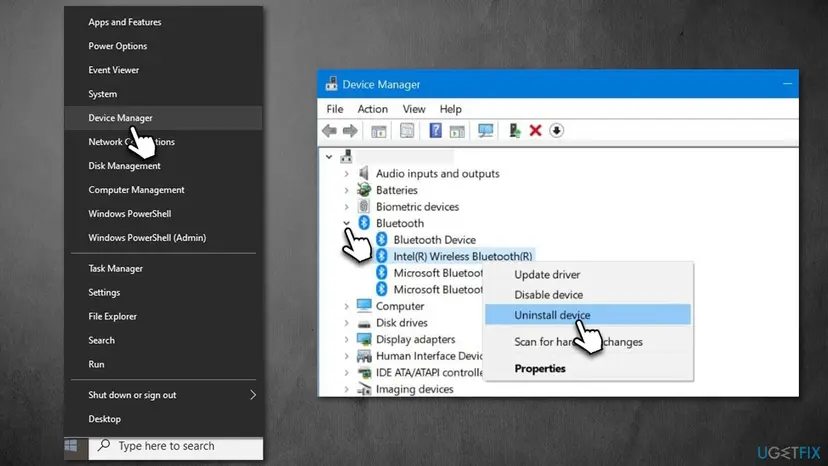This screenshot has width=828, height=466.
Task: Click the Properties sheet toolbar icon
Action: [407, 131]
